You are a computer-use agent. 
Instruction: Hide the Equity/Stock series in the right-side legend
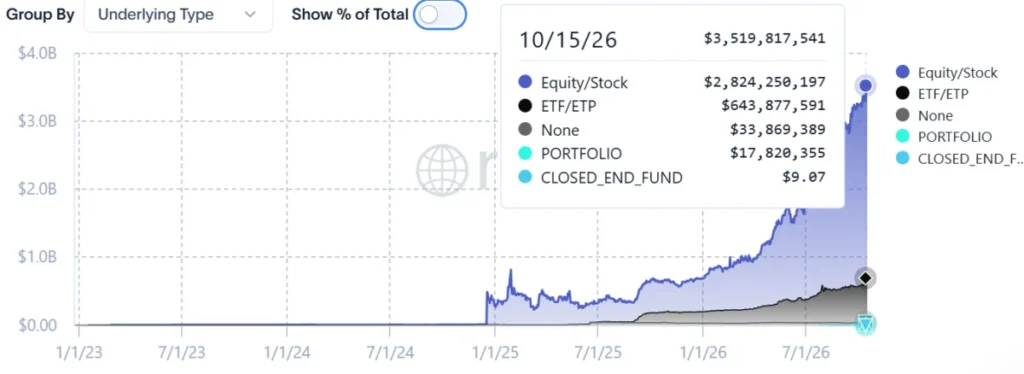(948, 72)
